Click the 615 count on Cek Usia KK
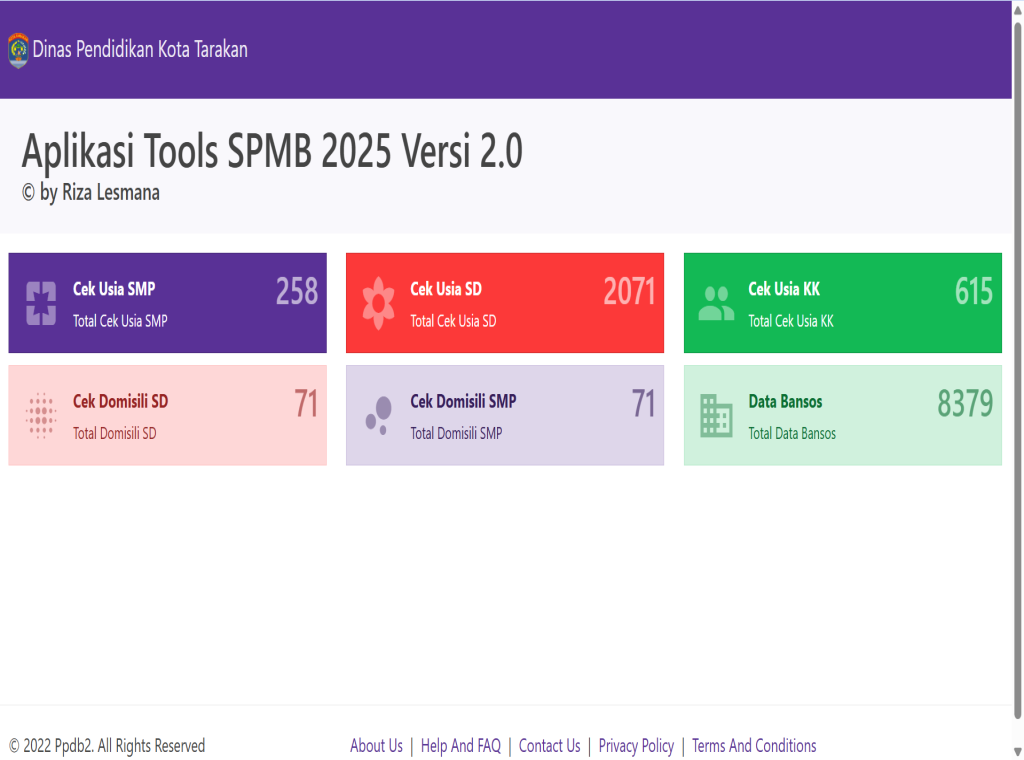 click(973, 291)
